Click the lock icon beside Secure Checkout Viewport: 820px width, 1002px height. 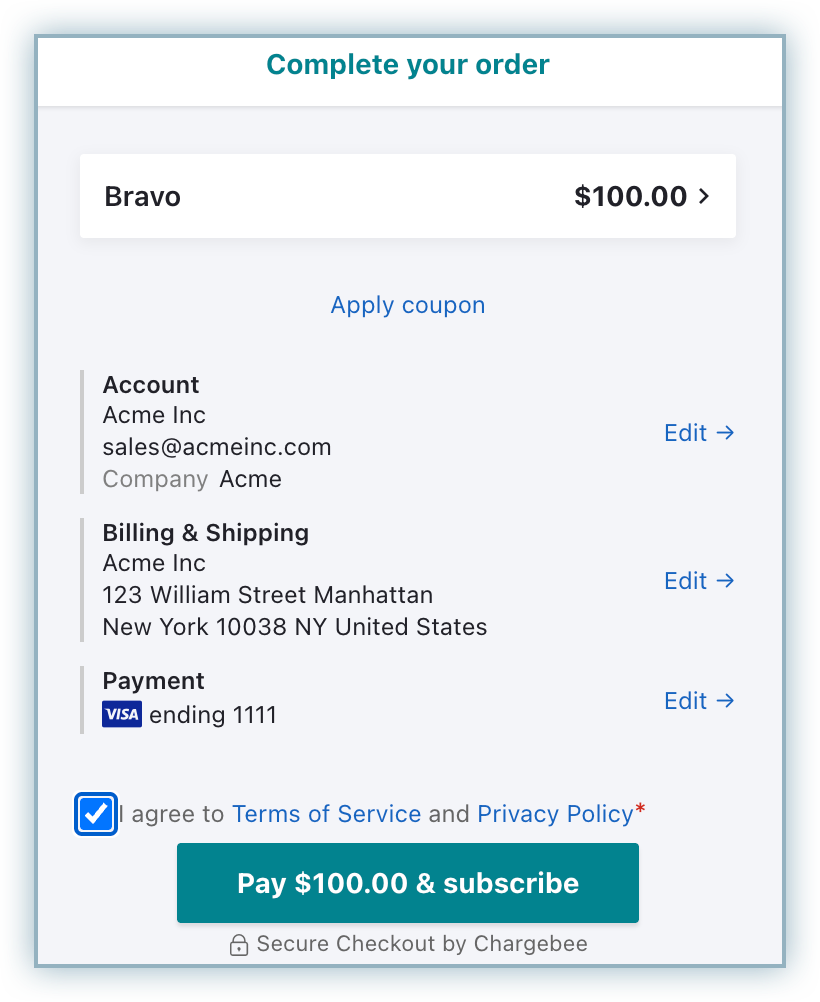[239, 945]
